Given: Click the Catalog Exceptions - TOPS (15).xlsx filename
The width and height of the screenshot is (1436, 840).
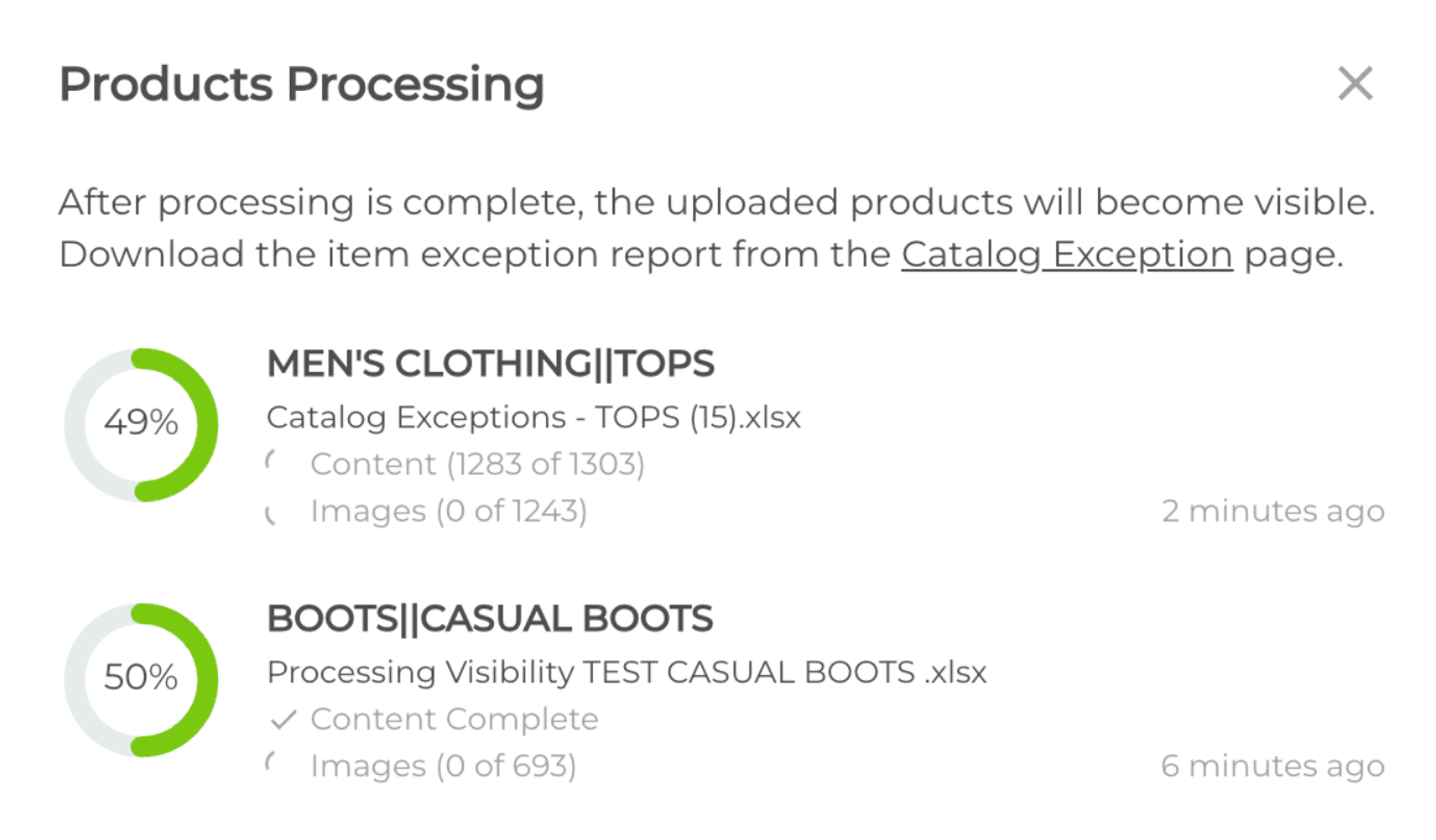Looking at the screenshot, I should click(533, 418).
